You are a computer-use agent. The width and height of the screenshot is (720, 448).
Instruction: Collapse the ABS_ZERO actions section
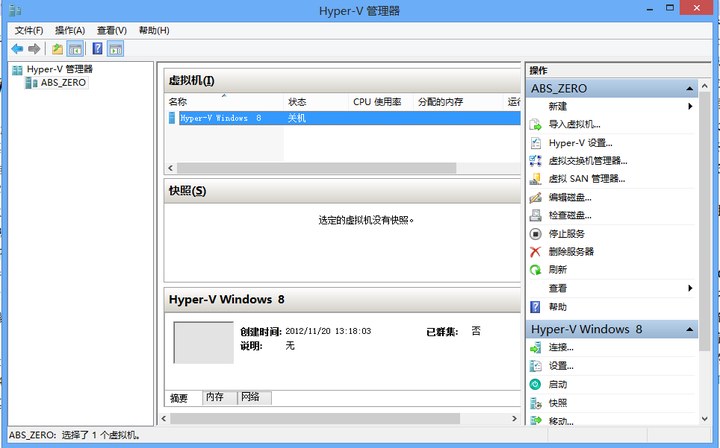coord(689,89)
